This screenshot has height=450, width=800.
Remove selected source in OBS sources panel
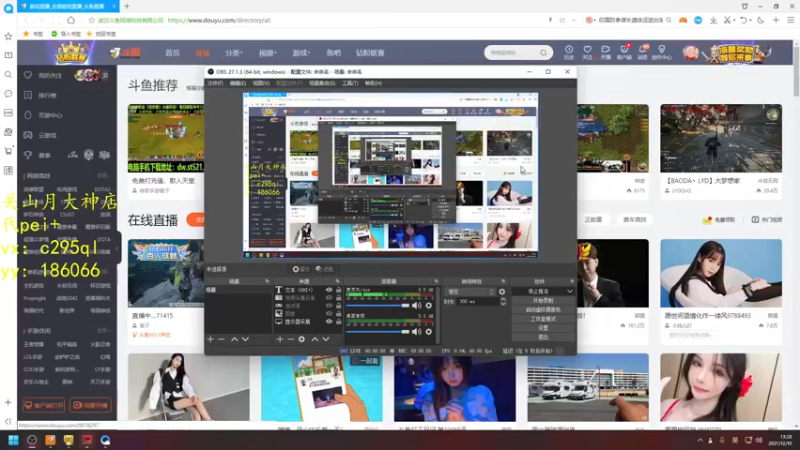291,339
